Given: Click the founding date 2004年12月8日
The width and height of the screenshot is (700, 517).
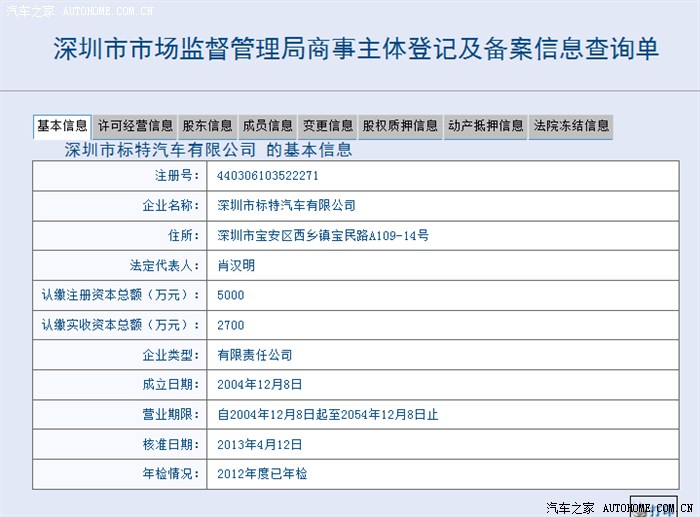Looking at the screenshot, I should pos(259,385).
